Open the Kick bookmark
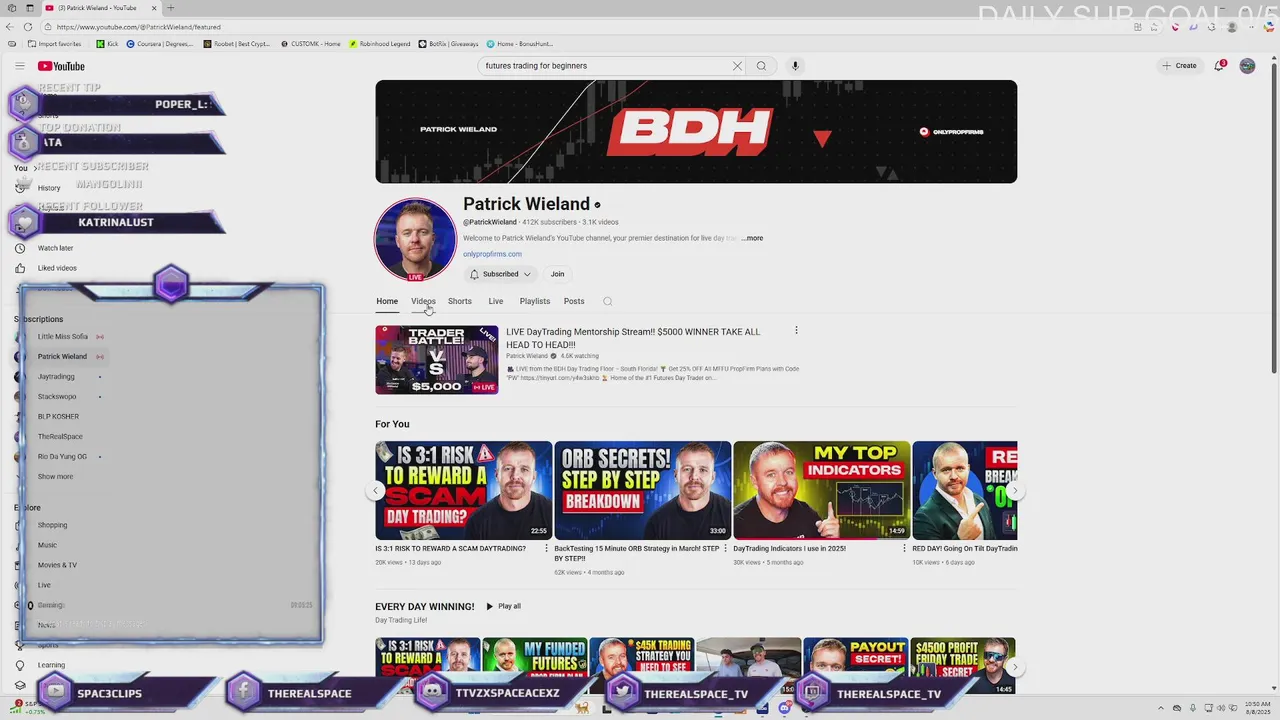The width and height of the screenshot is (1280, 720). (107, 44)
